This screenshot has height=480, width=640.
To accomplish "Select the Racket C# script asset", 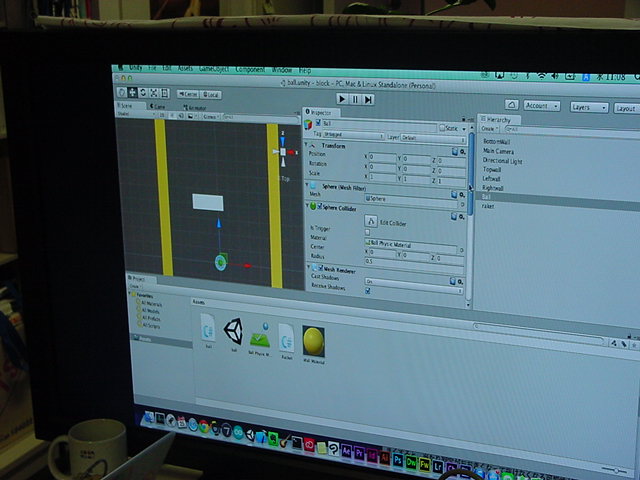I will coord(286,338).
